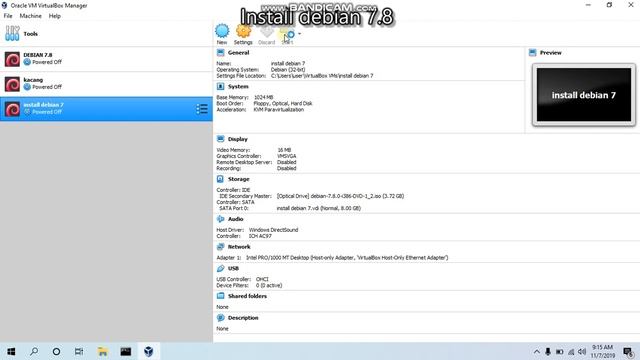The image size is (640, 360).
Task: Start the selected virtual machine
Action: pyautogui.click(x=287, y=33)
